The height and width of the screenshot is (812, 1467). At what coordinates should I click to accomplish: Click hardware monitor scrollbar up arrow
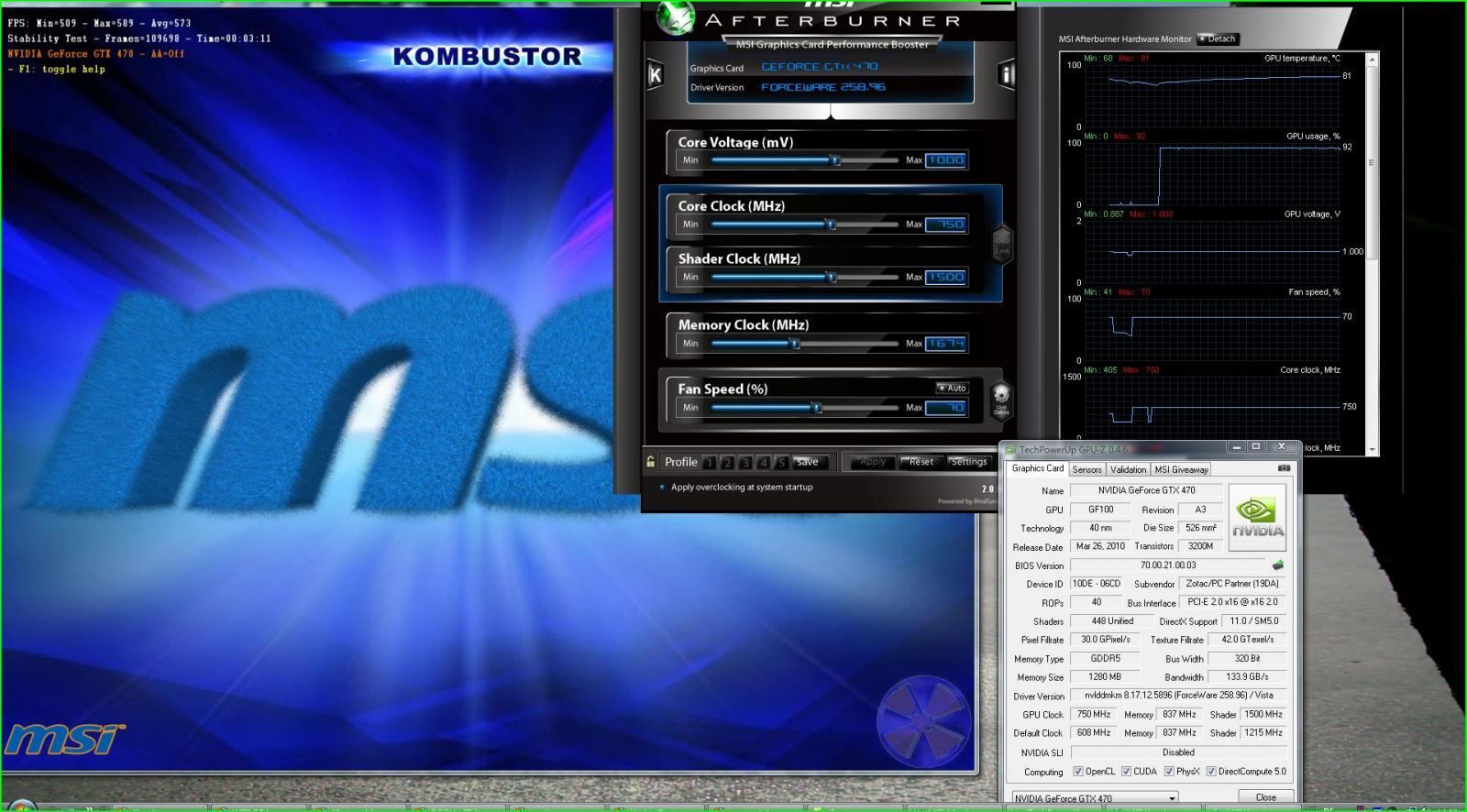click(1372, 60)
